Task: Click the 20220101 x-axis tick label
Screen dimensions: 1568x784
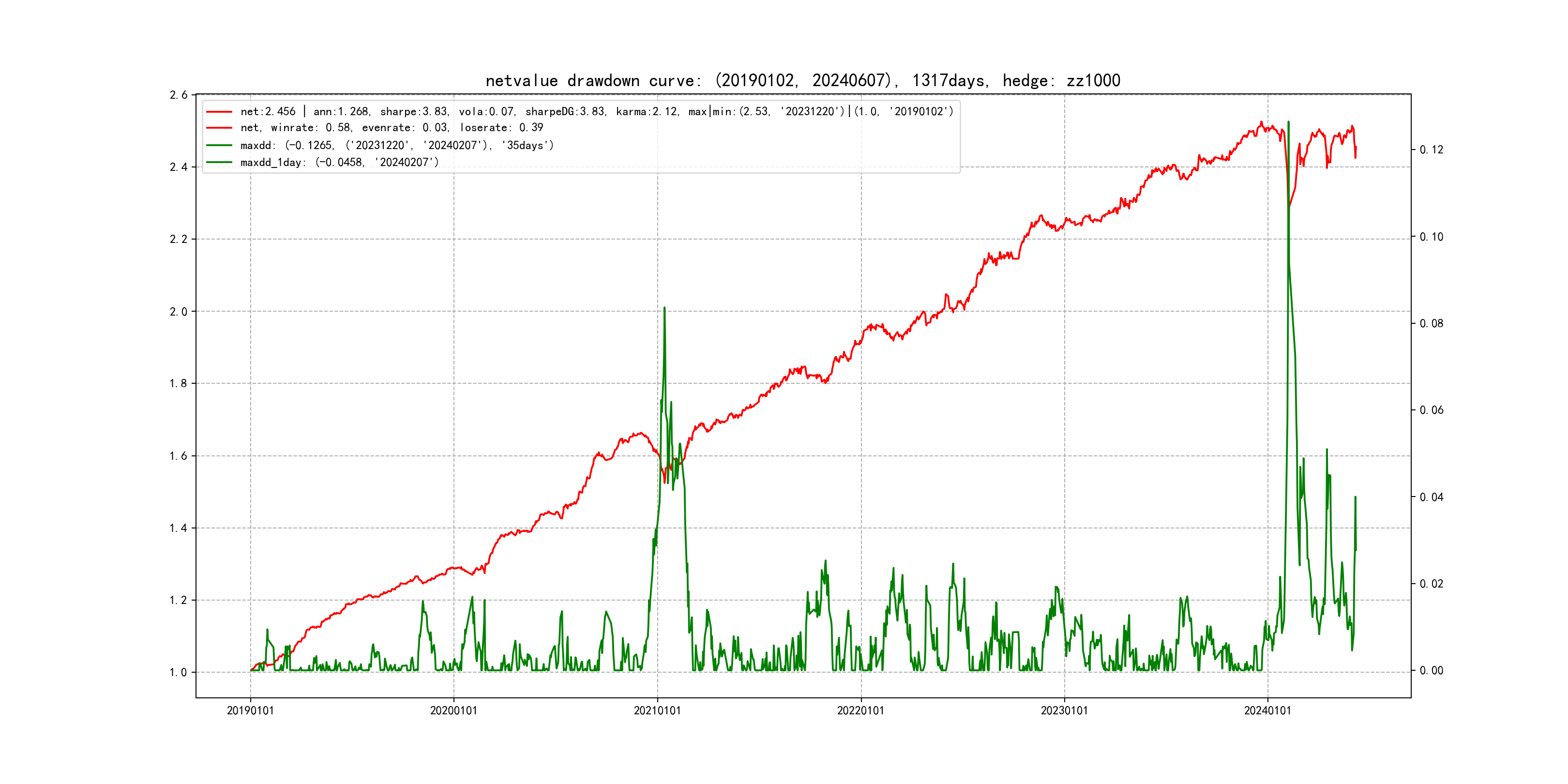Action: [x=860, y=711]
